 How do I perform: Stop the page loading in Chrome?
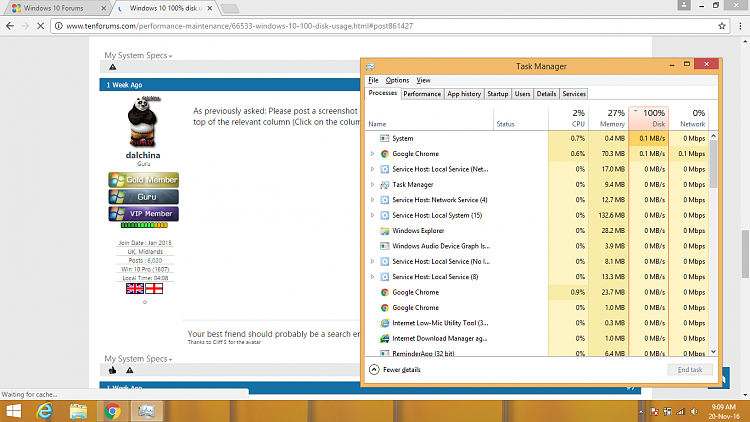[x=41, y=26]
